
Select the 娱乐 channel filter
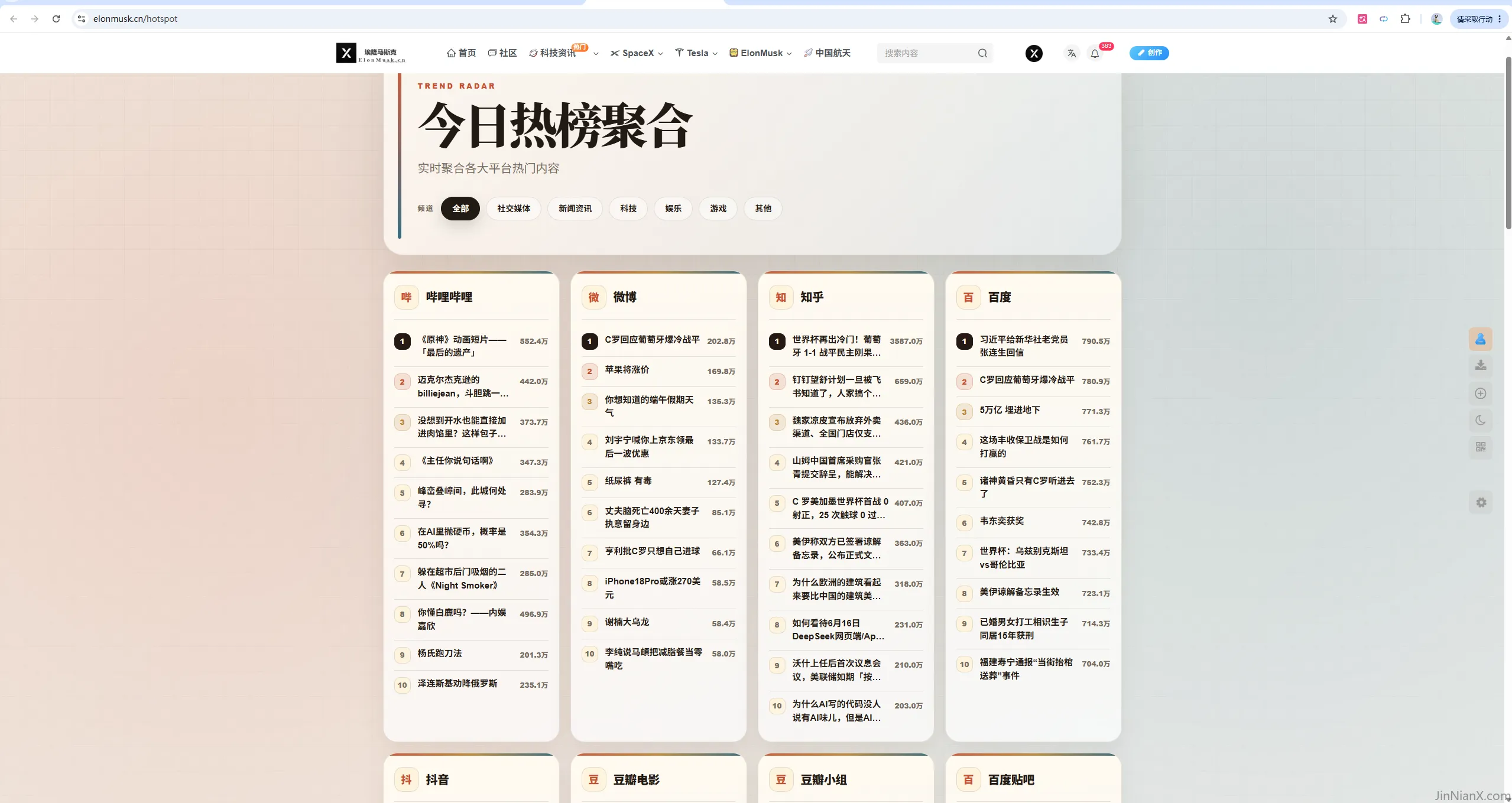pos(673,209)
